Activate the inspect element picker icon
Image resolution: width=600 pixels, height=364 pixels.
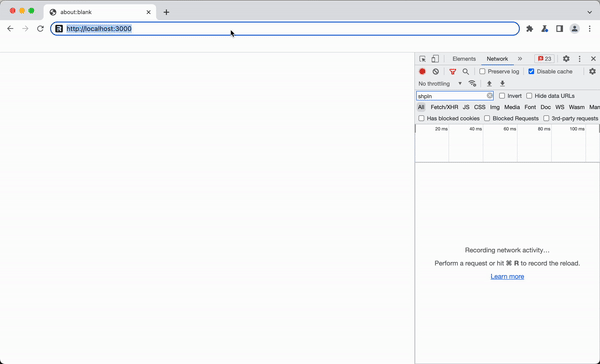[422, 59]
